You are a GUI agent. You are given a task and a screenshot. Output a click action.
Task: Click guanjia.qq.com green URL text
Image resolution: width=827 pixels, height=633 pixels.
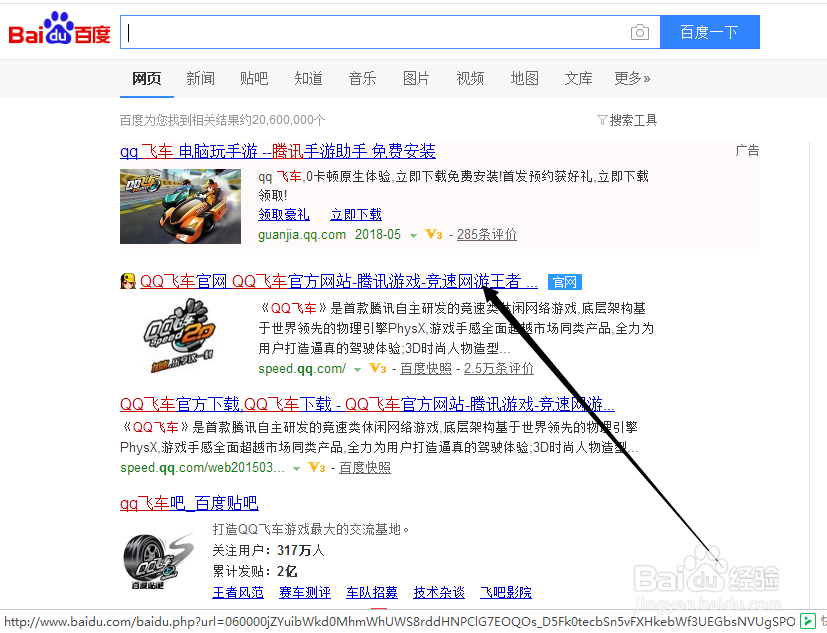(x=302, y=234)
